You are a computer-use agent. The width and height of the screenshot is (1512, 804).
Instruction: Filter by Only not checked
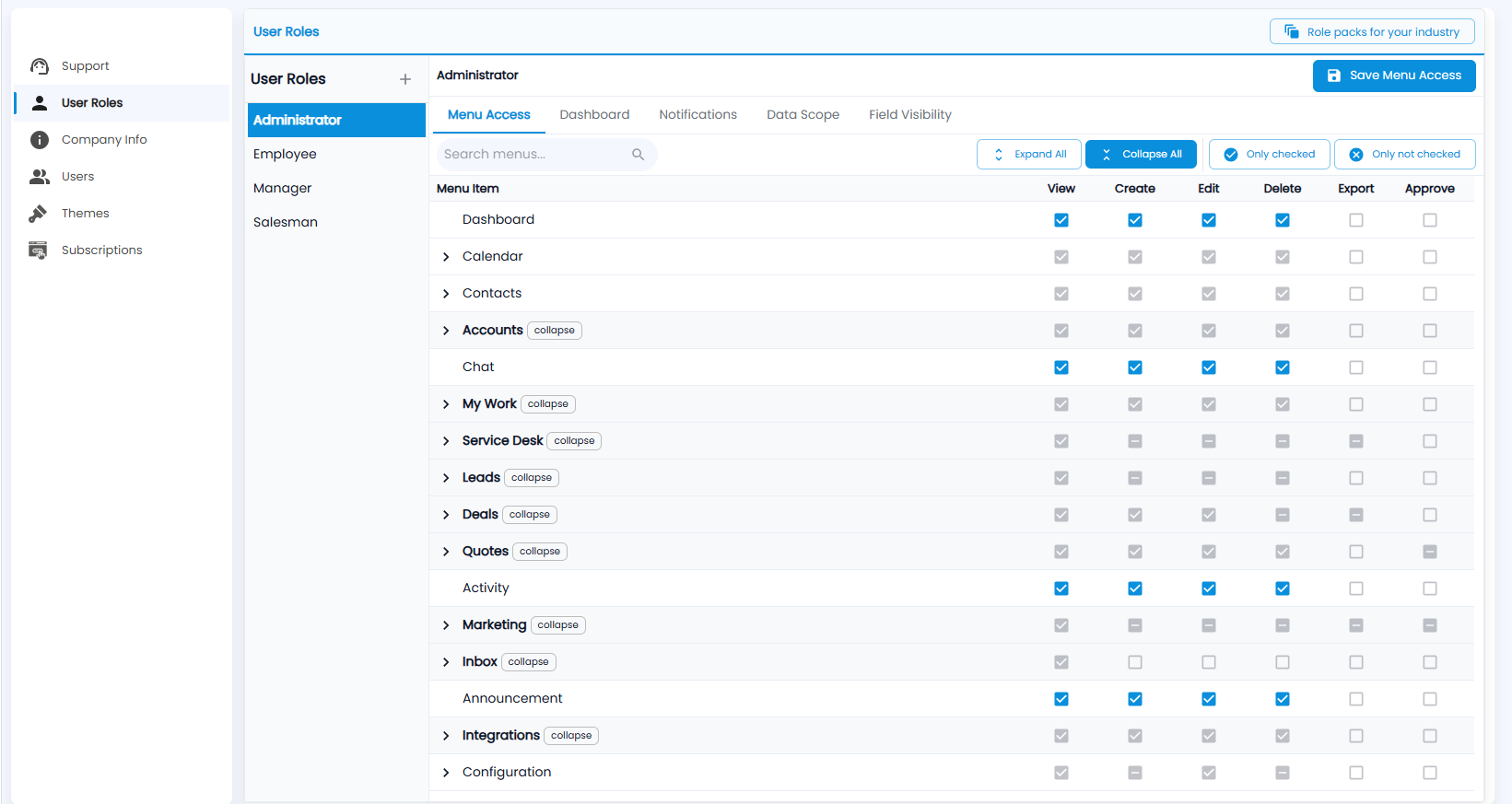point(1405,155)
